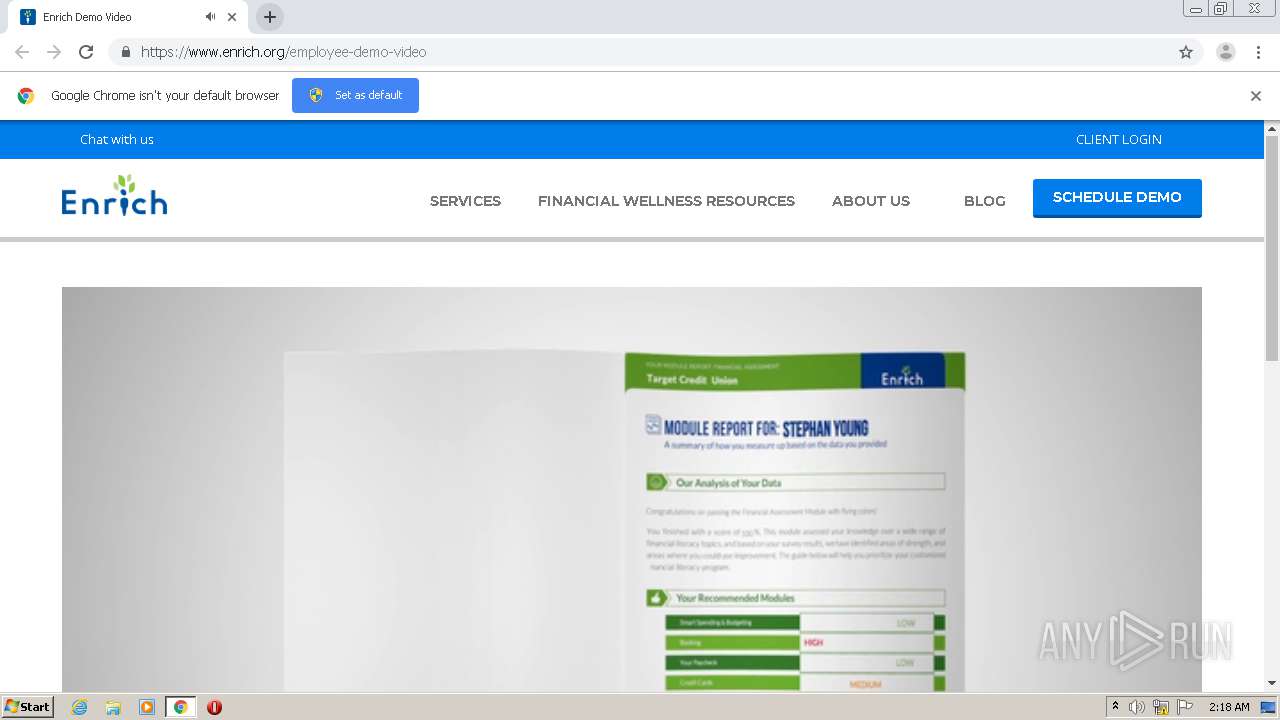This screenshot has height=720, width=1280.
Task: Select the Enrich Demo Video tab
Action: point(128,17)
